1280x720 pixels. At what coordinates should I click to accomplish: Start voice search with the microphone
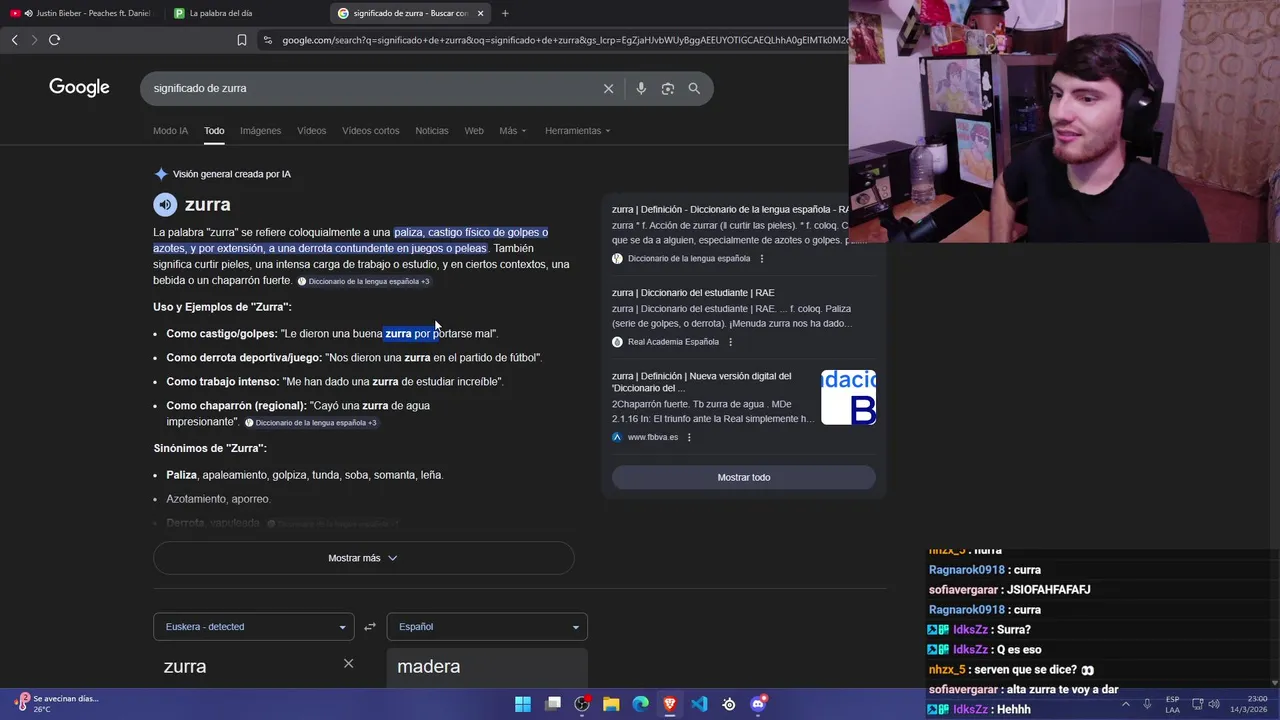[641, 89]
